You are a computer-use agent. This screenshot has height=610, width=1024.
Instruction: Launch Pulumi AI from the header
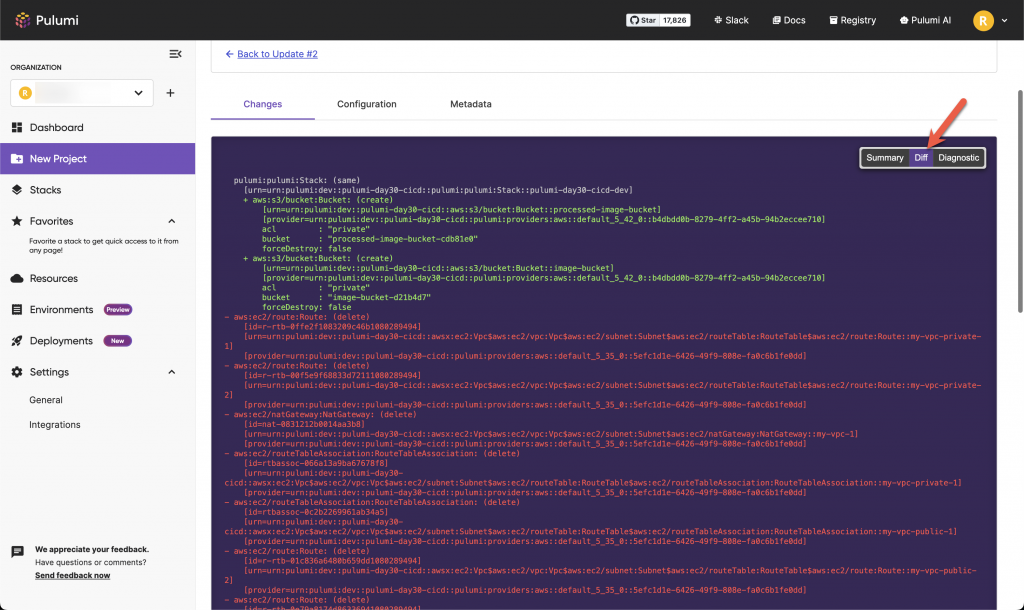pos(925,20)
